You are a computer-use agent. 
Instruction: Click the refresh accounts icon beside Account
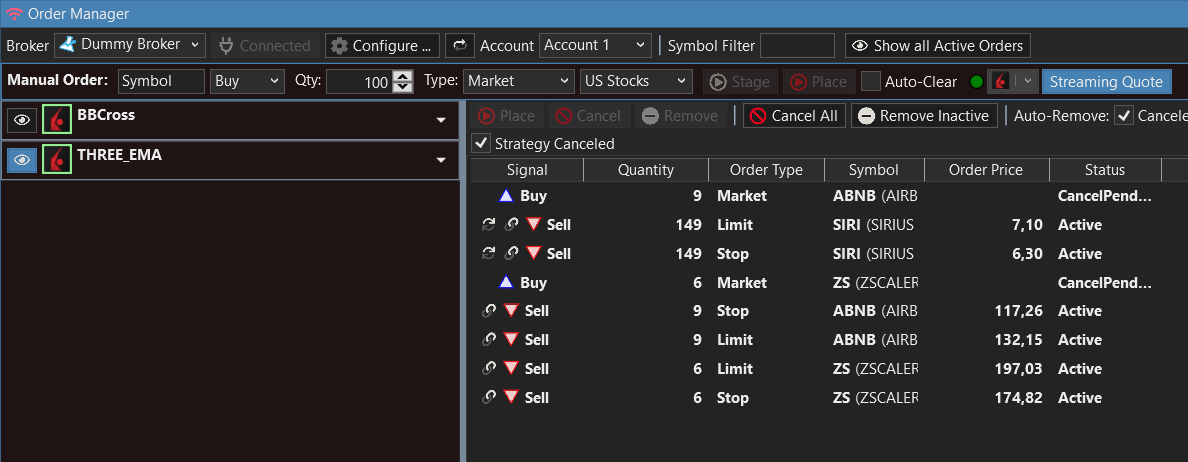point(459,45)
